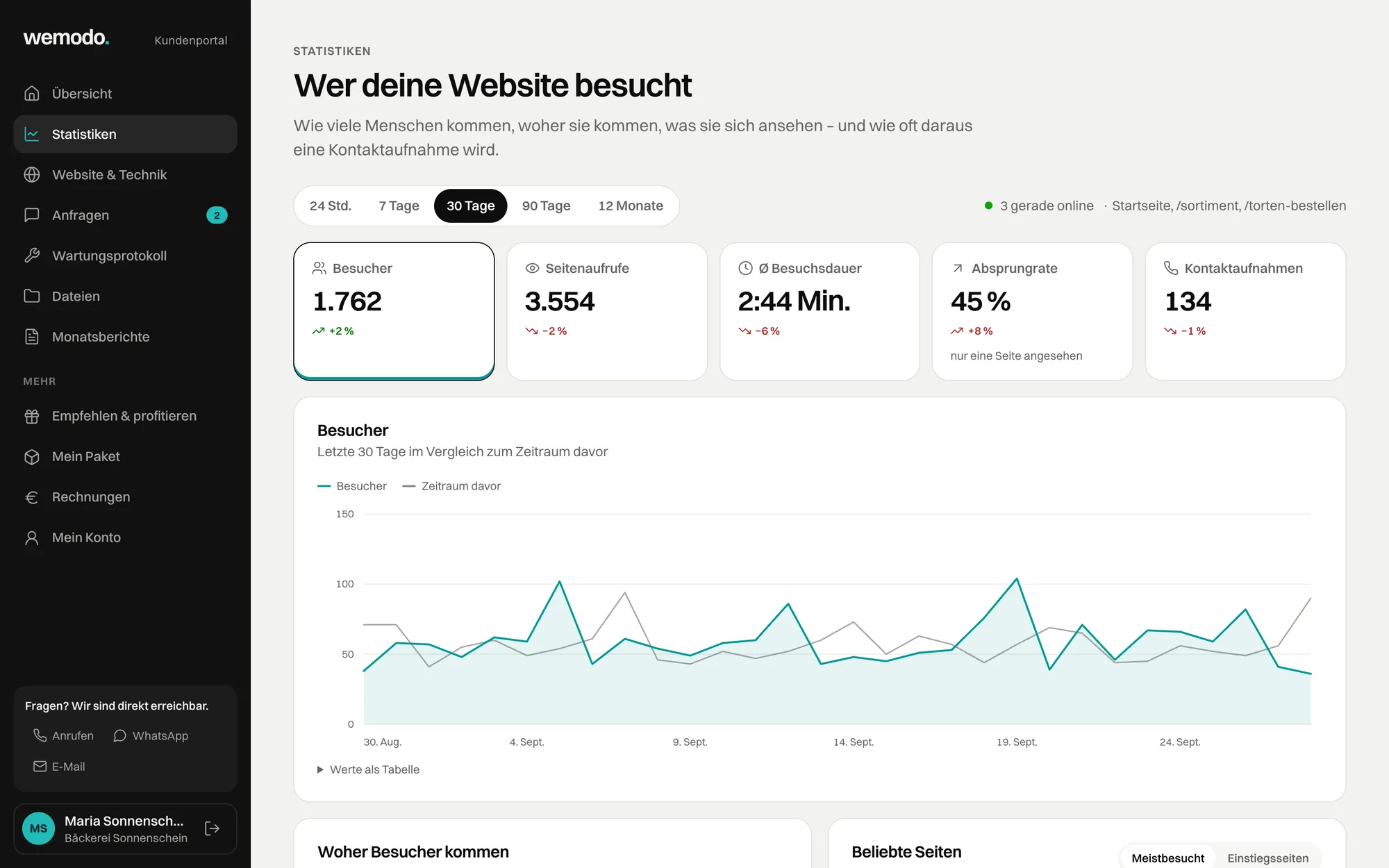
Task: Click the Woher Besucher kommen heading
Action: (413, 852)
